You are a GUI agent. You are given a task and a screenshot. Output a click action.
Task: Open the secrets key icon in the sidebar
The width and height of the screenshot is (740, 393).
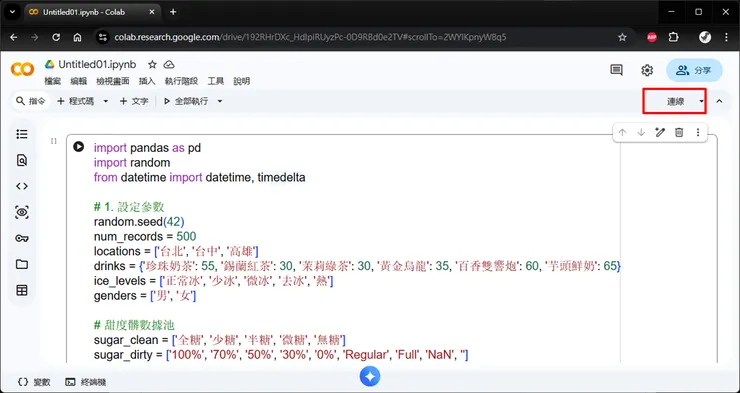(22, 238)
